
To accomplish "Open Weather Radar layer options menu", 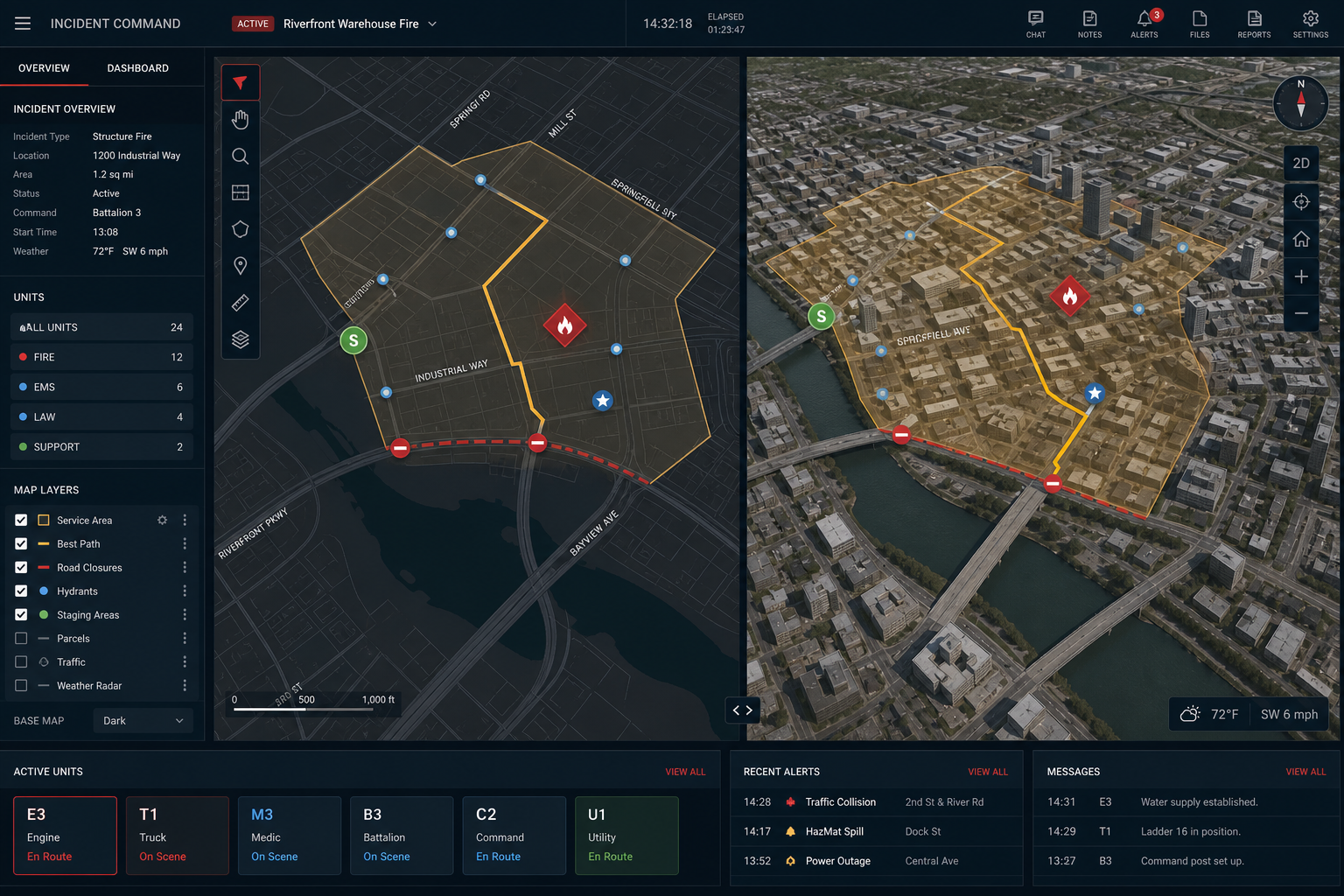I will pyautogui.click(x=185, y=685).
